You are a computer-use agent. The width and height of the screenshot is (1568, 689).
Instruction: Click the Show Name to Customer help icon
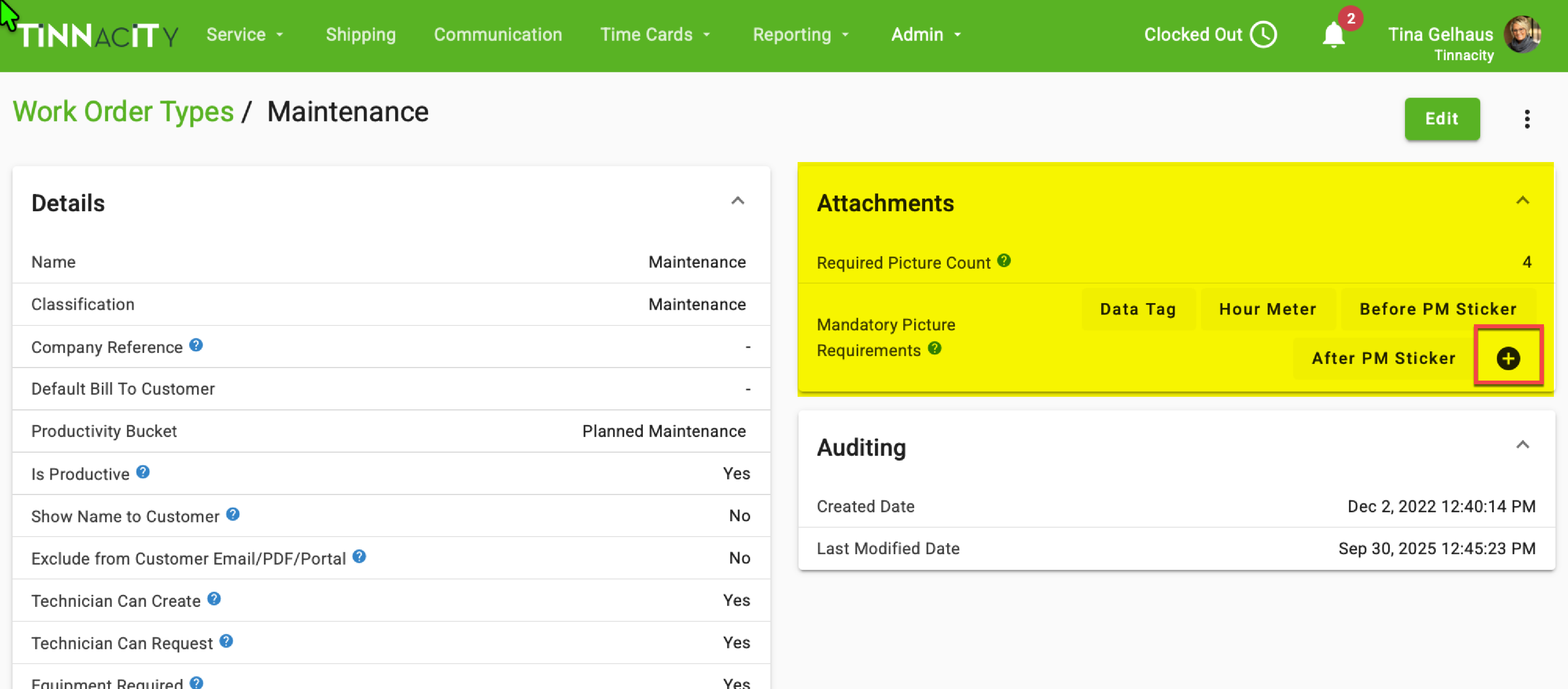tap(233, 514)
